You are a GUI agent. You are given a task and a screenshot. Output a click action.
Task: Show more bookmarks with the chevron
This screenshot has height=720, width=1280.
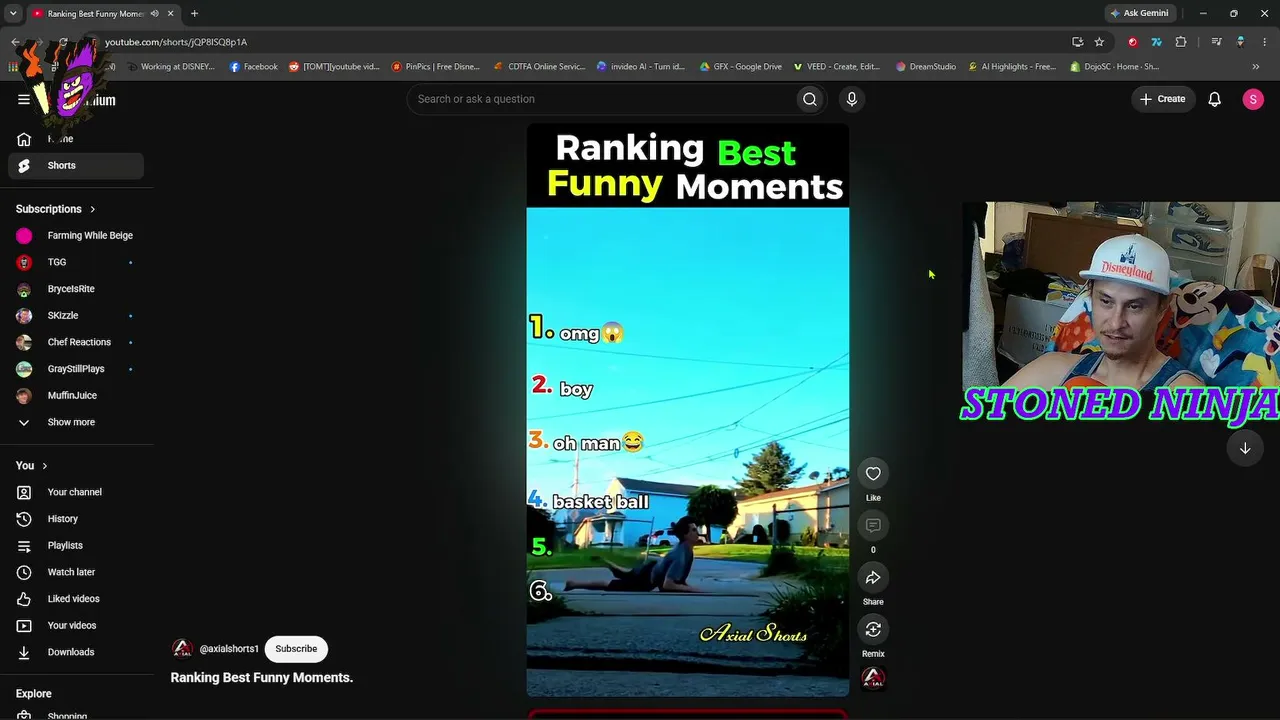click(1256, 67)
